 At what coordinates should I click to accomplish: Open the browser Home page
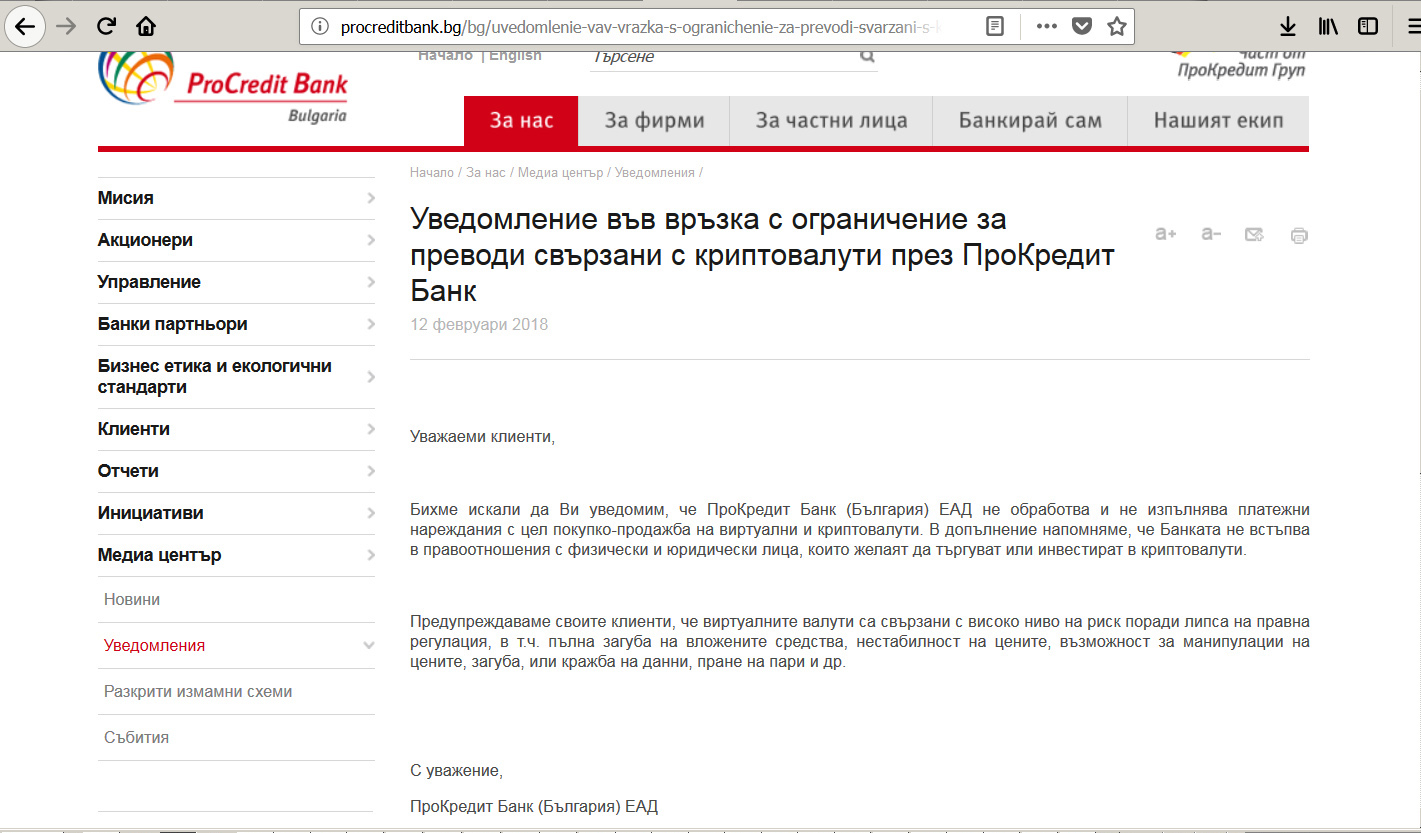coord(146,26)
